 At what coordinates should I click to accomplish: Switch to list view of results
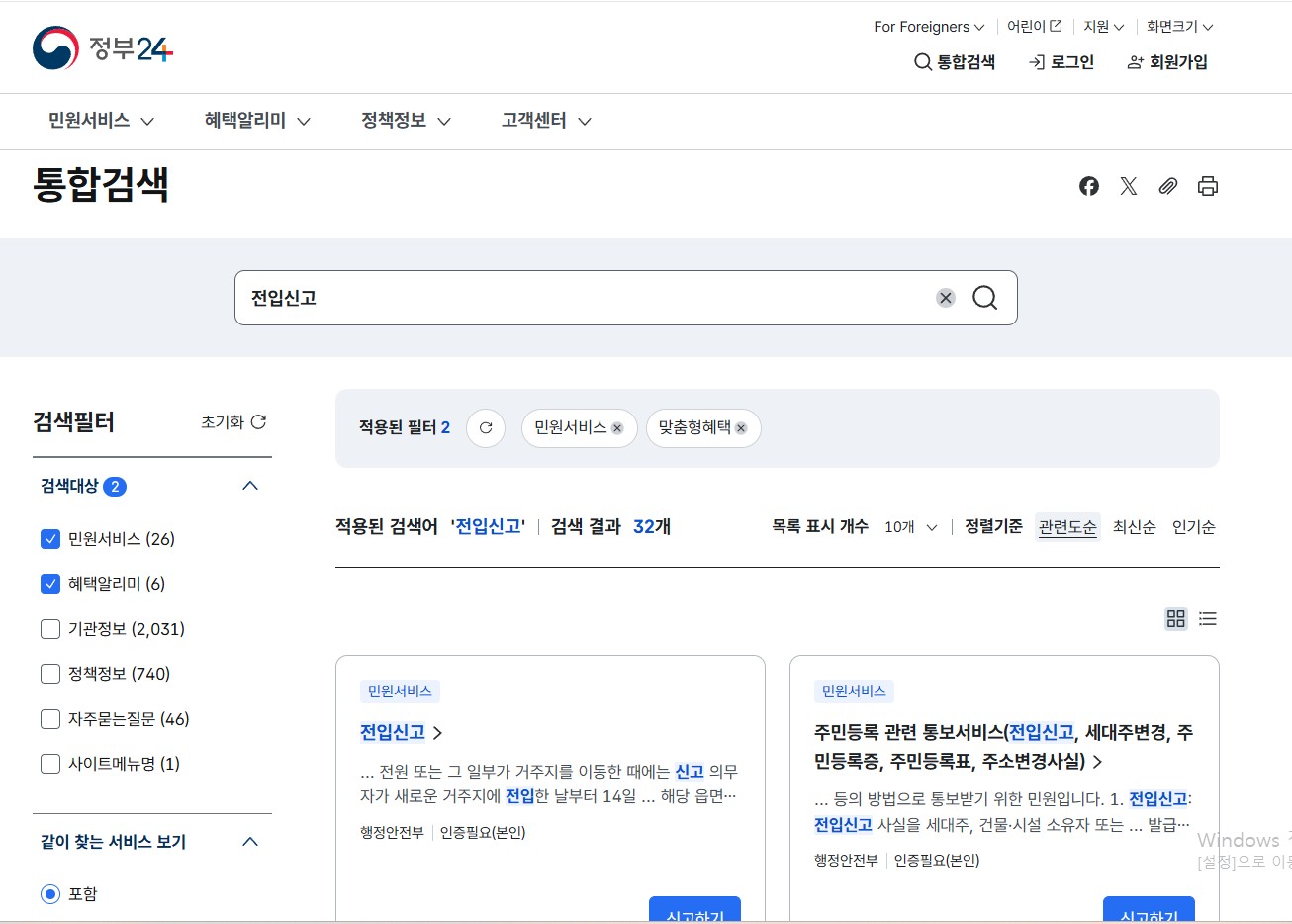tap(1208, 618)
